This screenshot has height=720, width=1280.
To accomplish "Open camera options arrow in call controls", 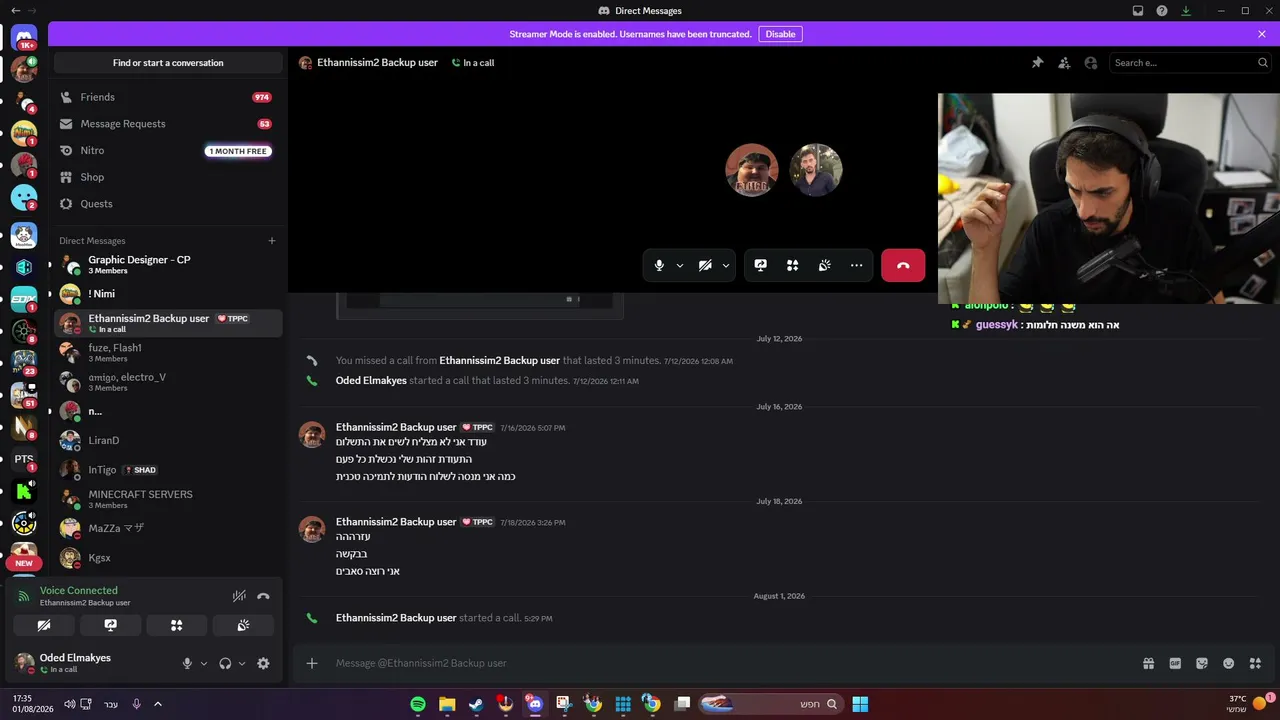I will (x=726, y=265).
